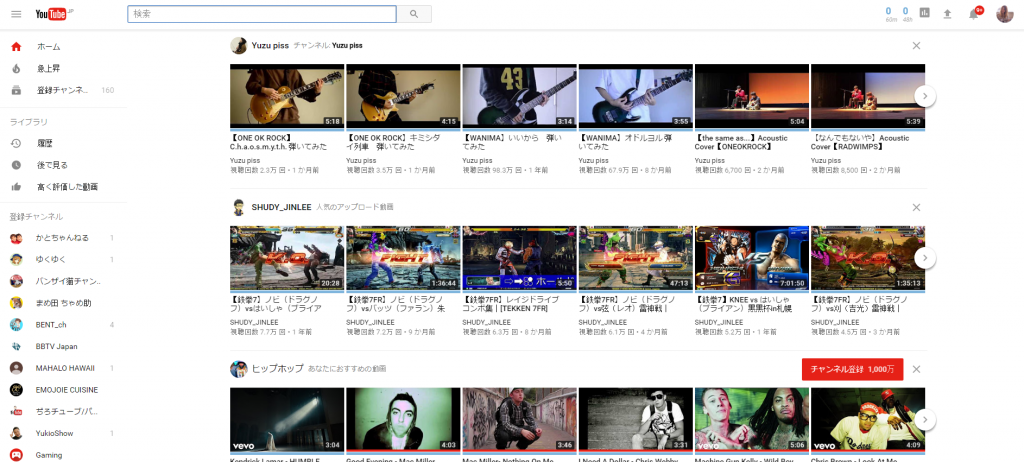This screenshot has width=1024, height=462.
Task: Click the ぢろチューブ channel icon
Action: click(x=16, y=412)
